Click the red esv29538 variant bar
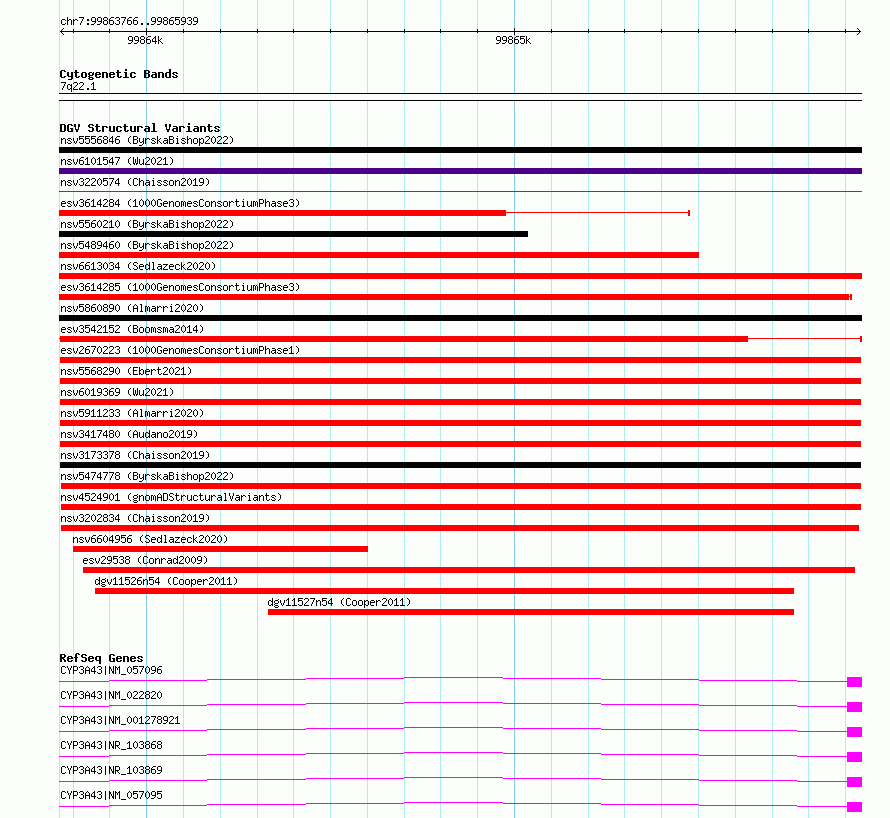Viewport: 890px width, 818px height. pyautogui.click(x=469, y=570)
